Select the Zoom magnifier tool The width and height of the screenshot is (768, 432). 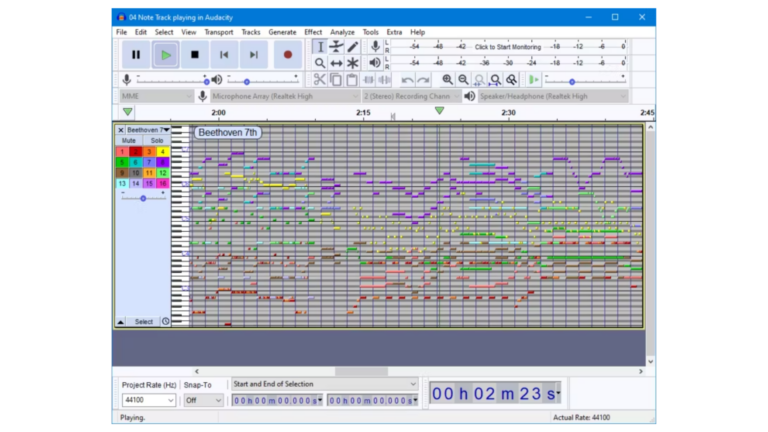[320, 63]
